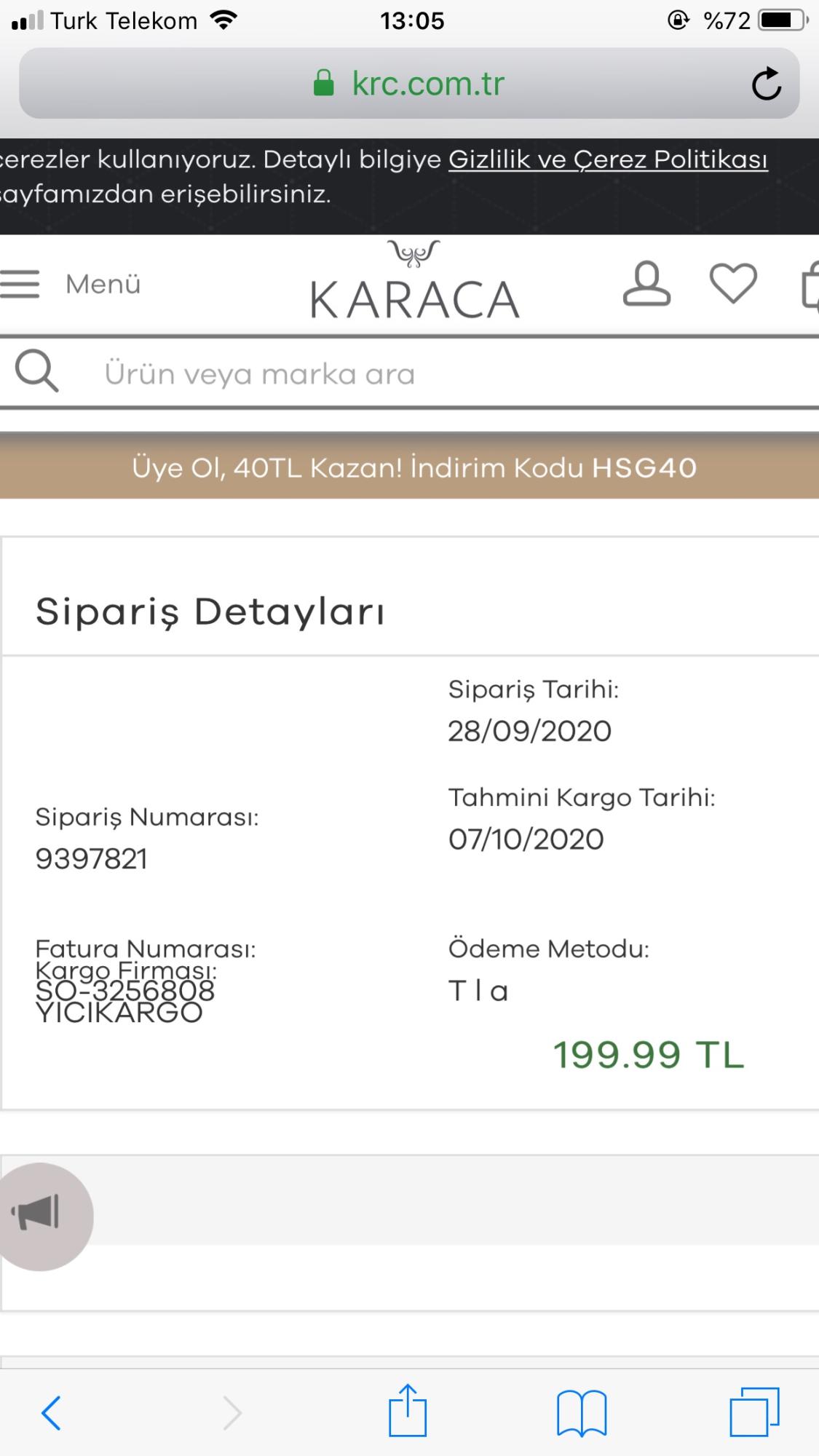Click the search magnifier icon
This screenshot has height=1456, width=819.
36,371
